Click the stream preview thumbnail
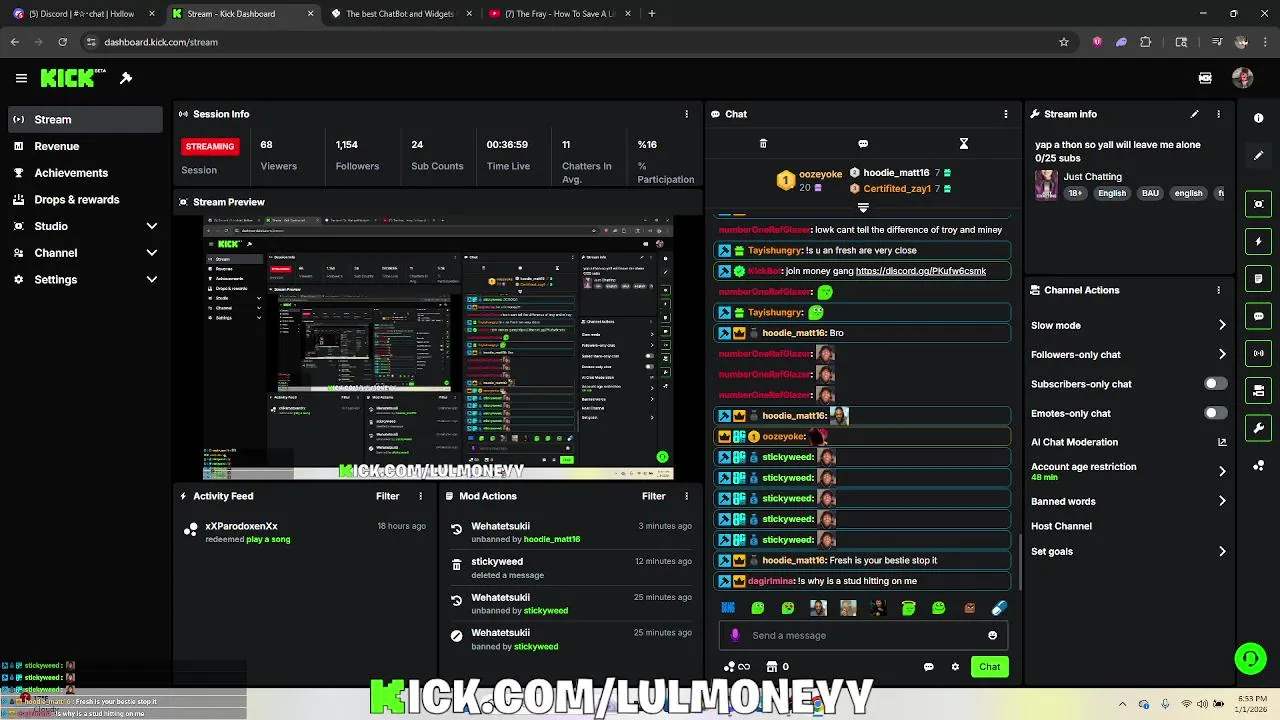 click(438, 348)
